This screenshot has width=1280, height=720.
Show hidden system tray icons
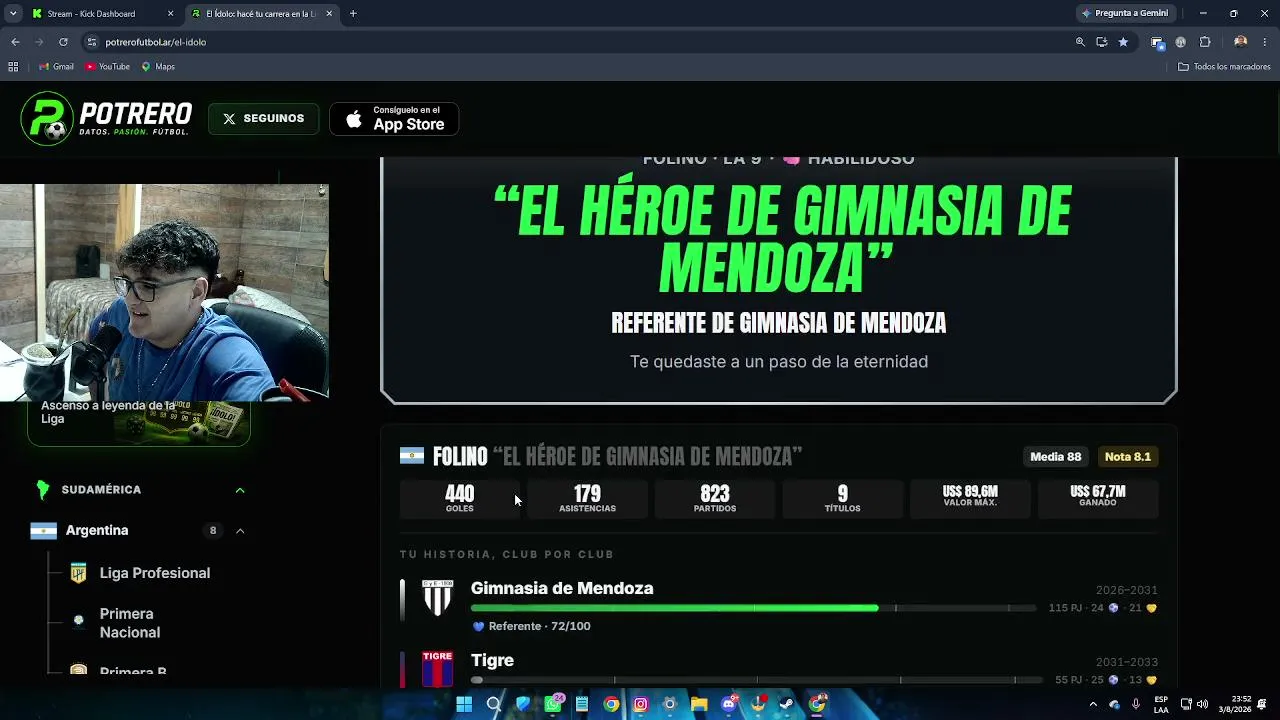[x=1093, y=704]
